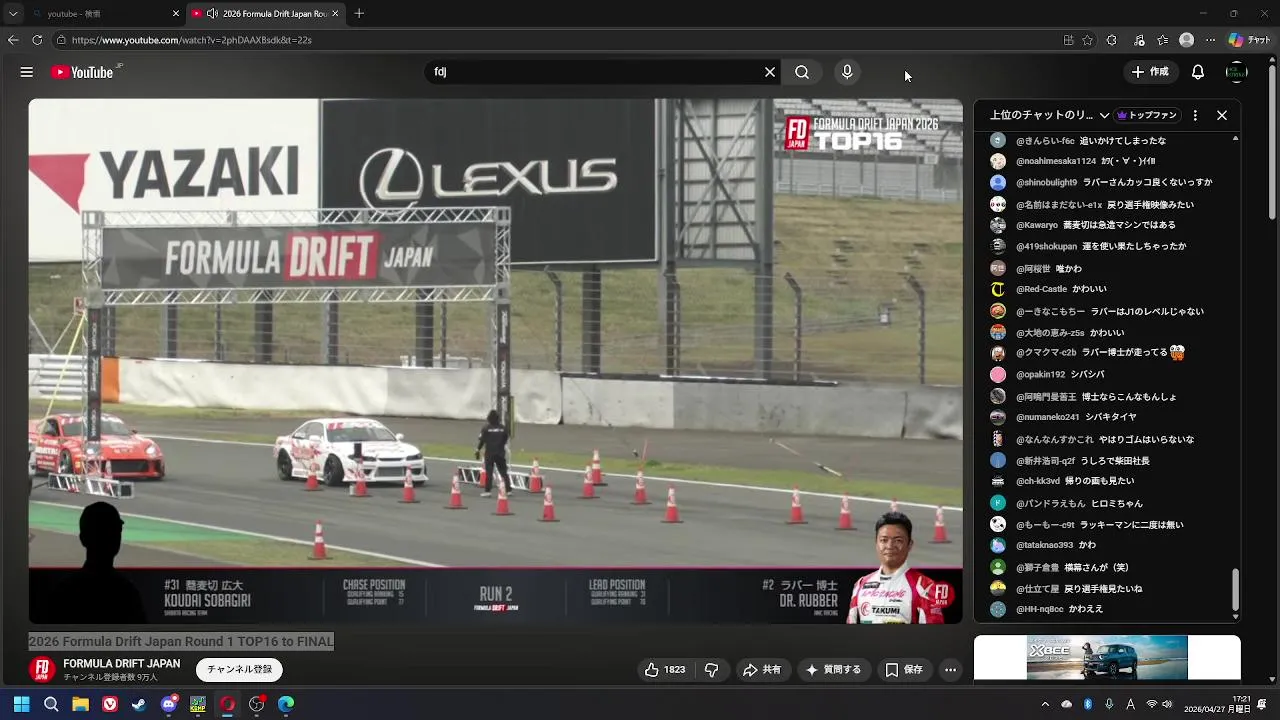Open the channel avatar FD Japan logo
This screenshot has width=1280, height=720.
42,670
